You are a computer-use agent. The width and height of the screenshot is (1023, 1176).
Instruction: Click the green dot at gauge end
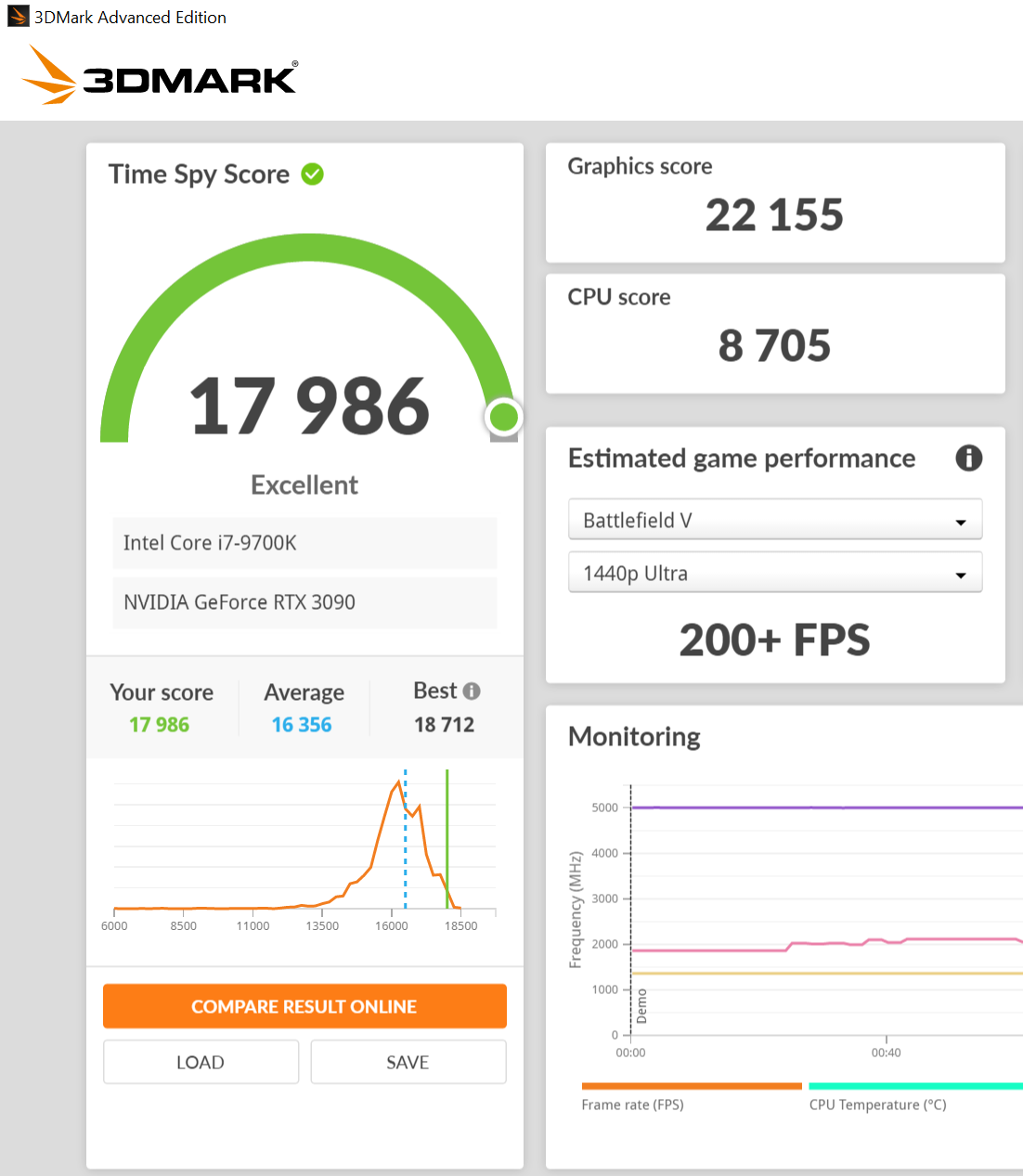click(x=503, y=417)
